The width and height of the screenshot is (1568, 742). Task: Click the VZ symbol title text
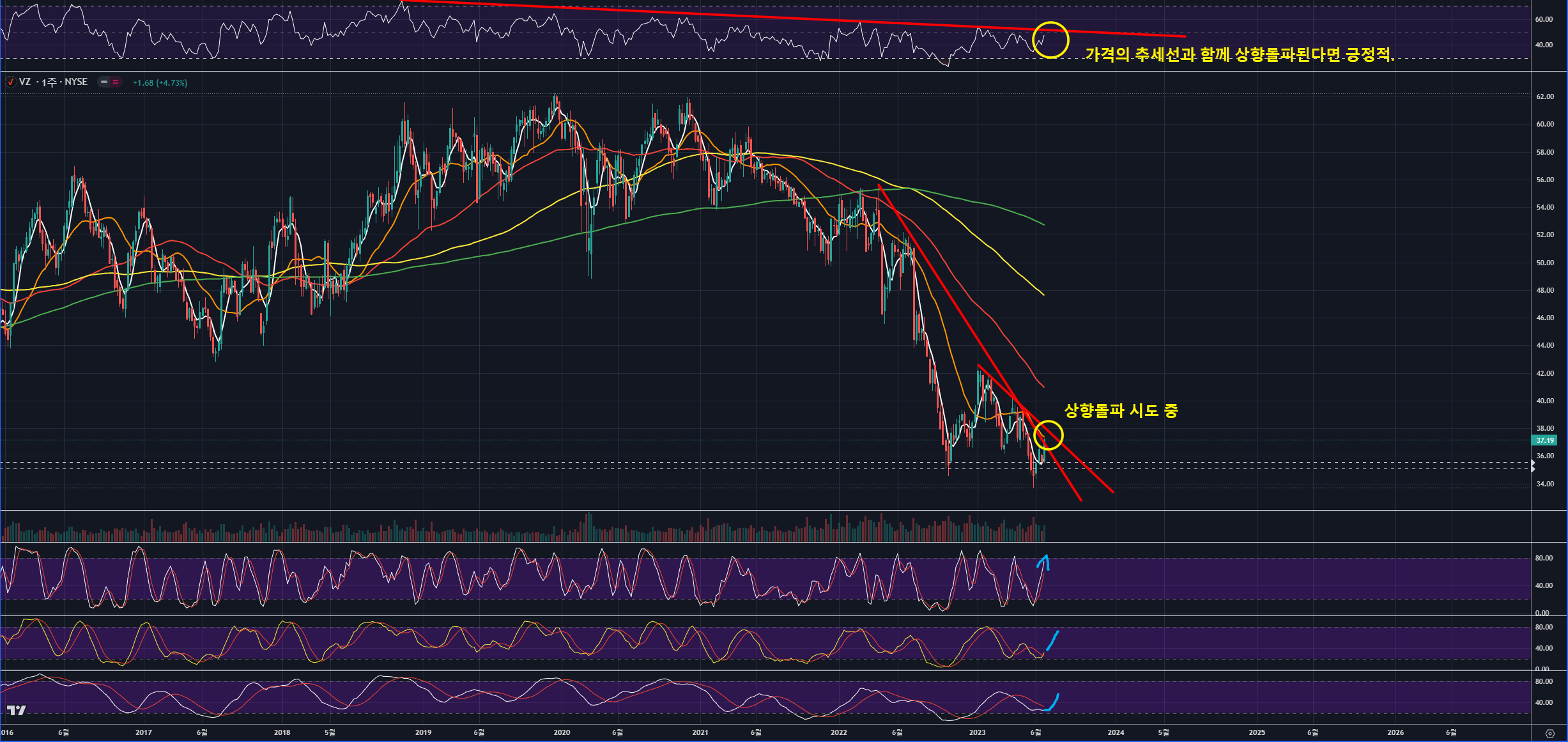25,82
